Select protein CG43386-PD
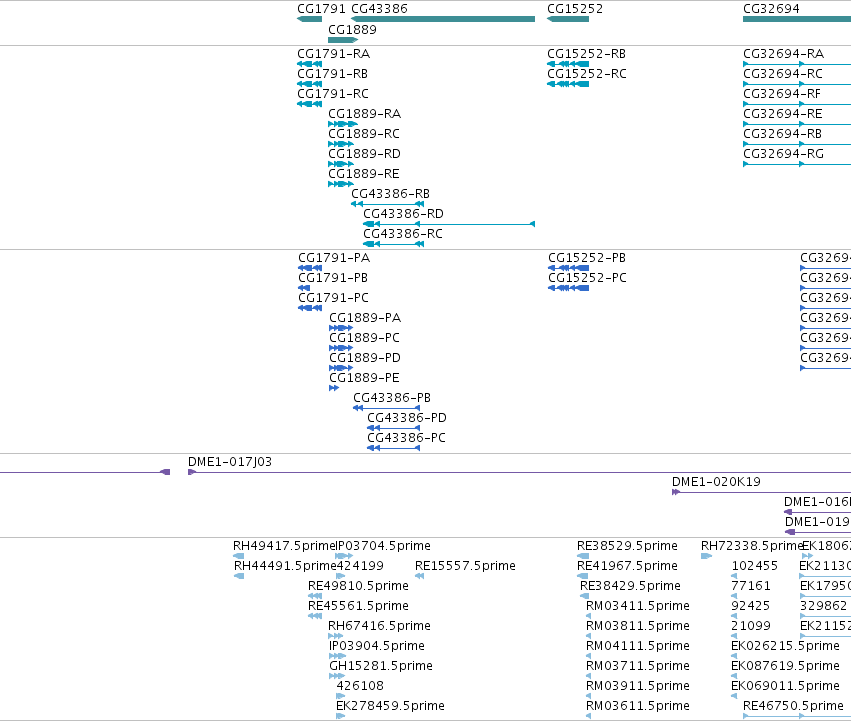 click(x=407, y=418)
